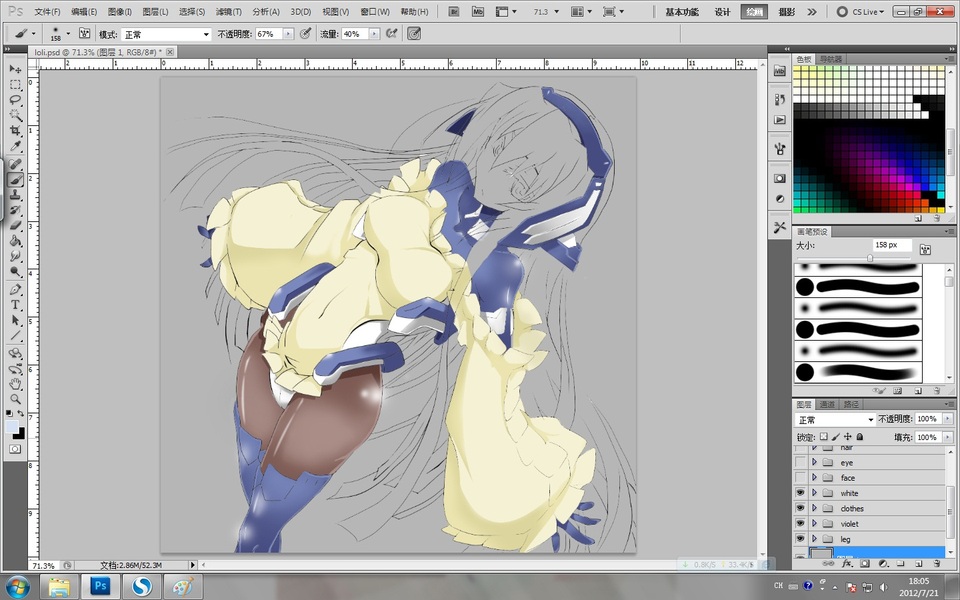
Task: Select the Brush tool in toolbox
Action: 15,179
